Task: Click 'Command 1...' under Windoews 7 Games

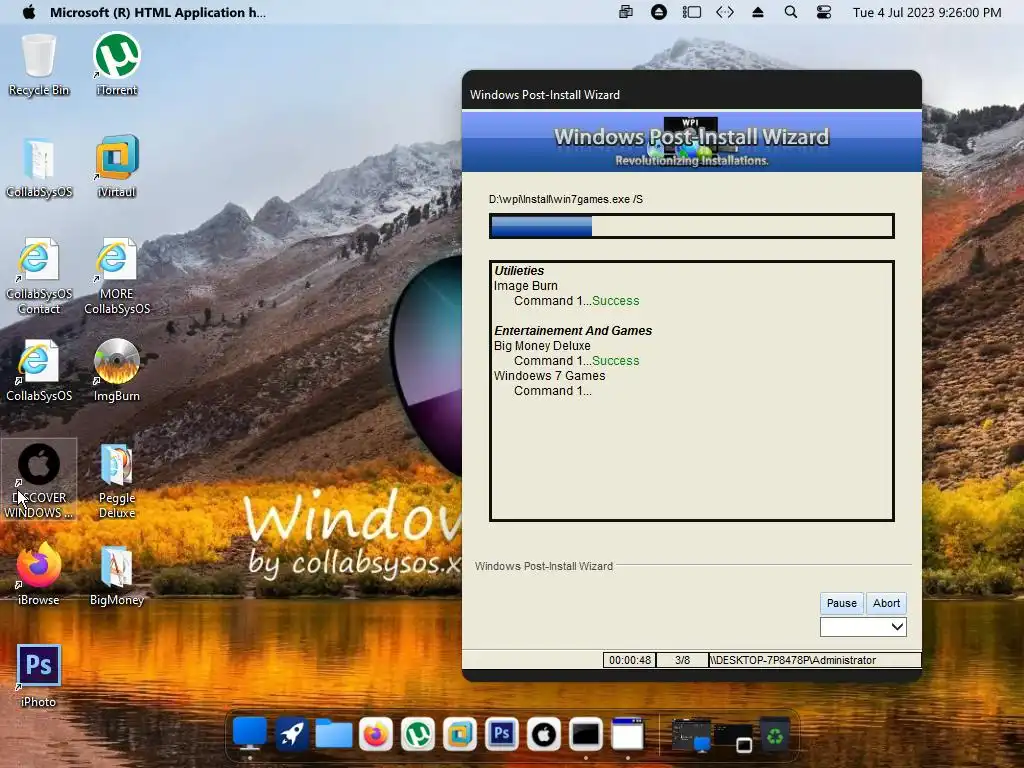Action: coord(552,391)
